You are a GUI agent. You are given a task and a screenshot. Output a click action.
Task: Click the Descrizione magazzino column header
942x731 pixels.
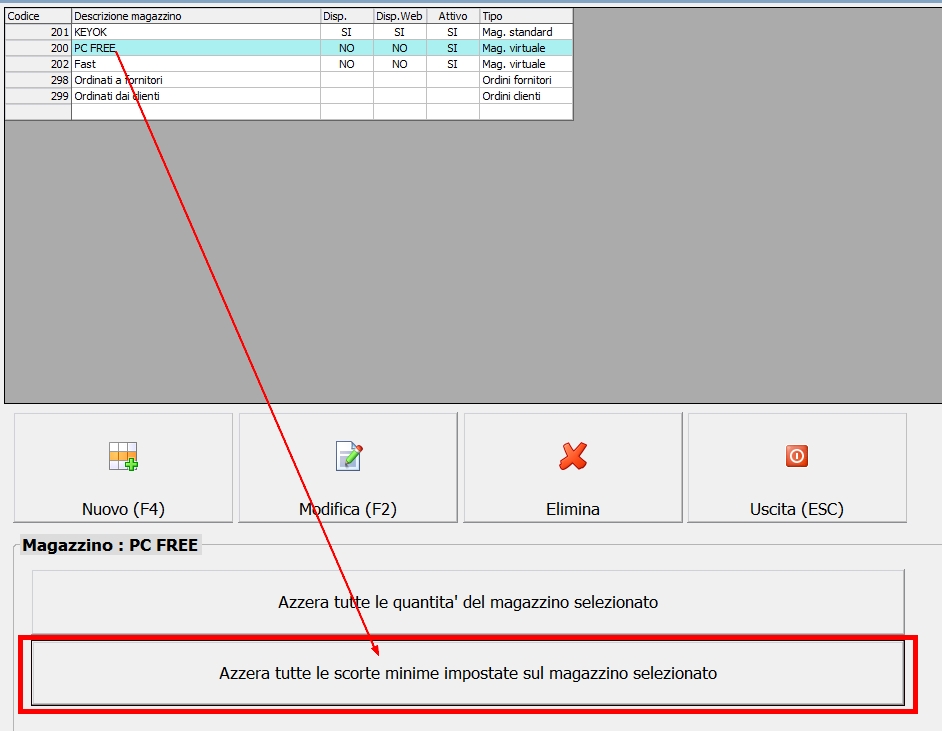click(x=196, y=16)
